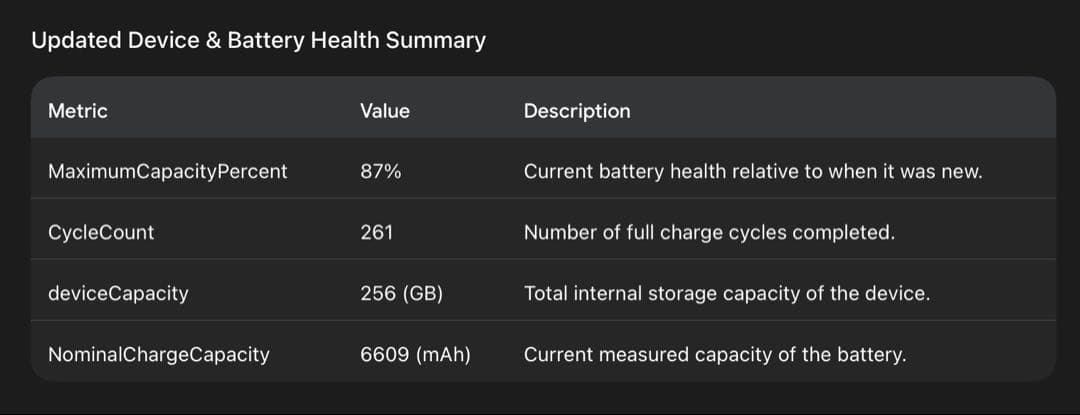
Task: Click the Metric column header
Action: coord(77,111)
